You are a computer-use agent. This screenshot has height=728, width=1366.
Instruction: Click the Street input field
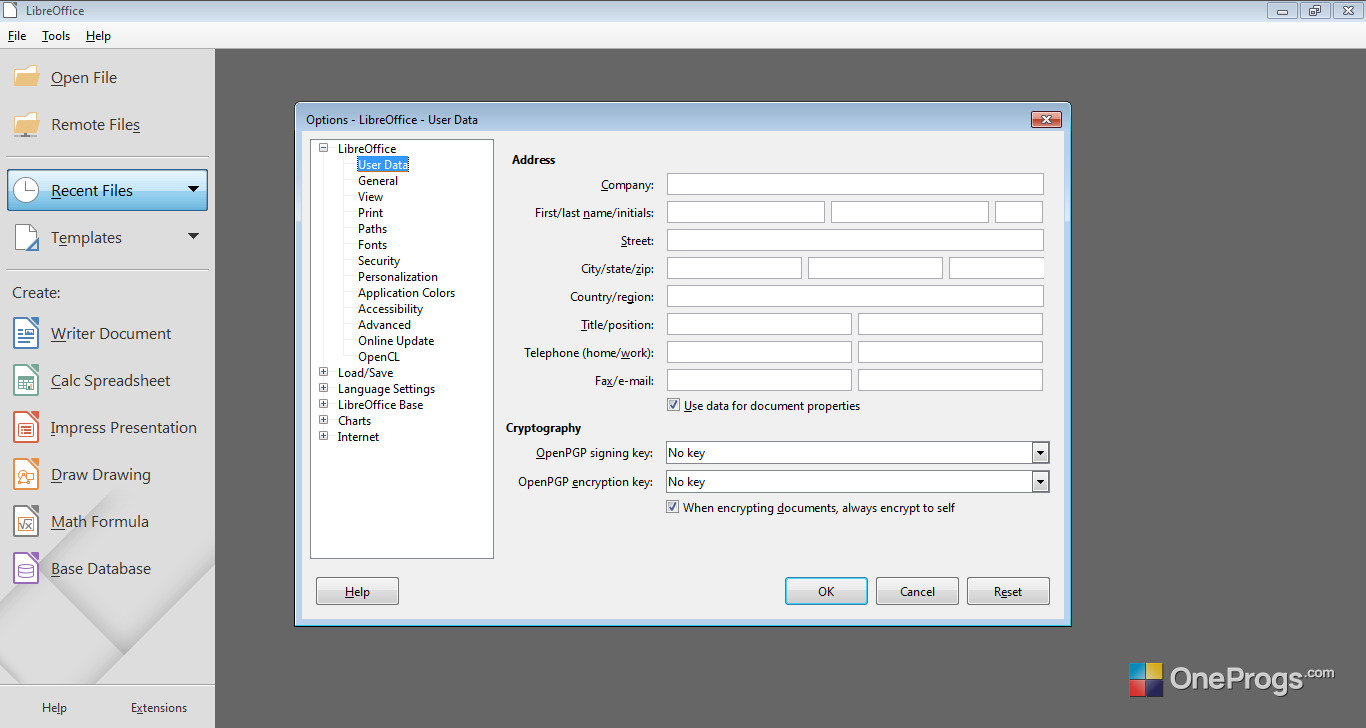tap(855, 240)
